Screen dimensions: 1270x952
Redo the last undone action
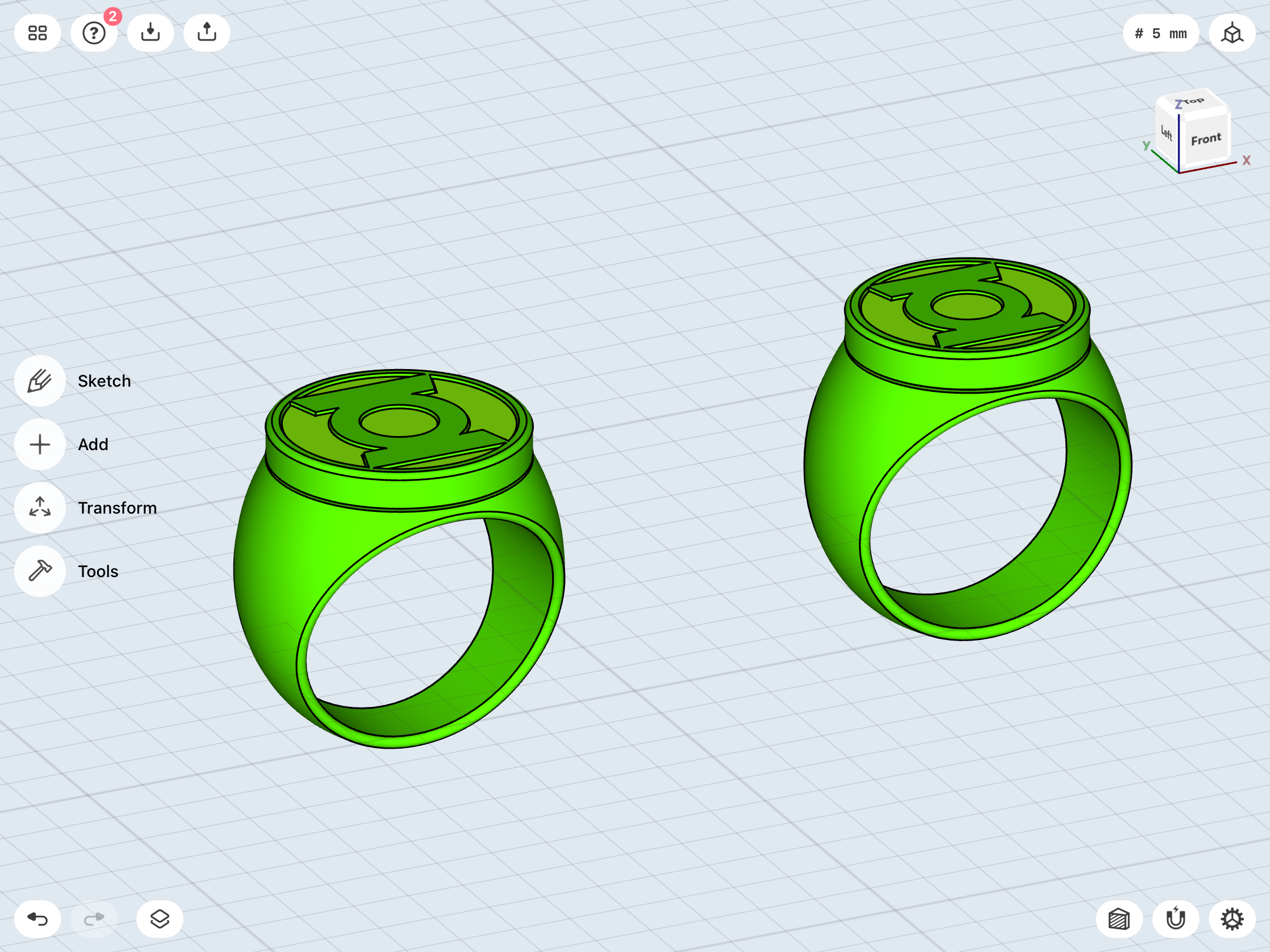pos(94,919)
